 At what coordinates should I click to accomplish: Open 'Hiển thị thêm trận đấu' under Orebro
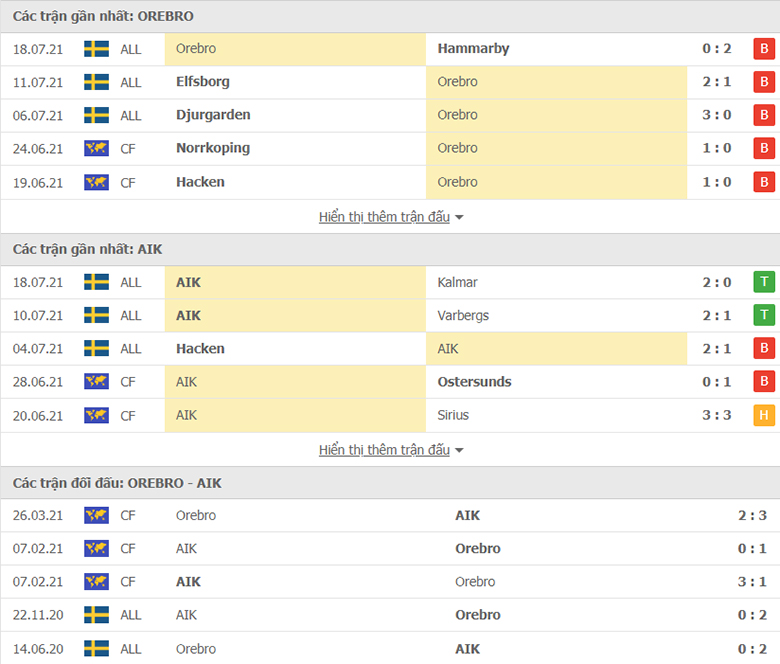click(x=384, y=217)
